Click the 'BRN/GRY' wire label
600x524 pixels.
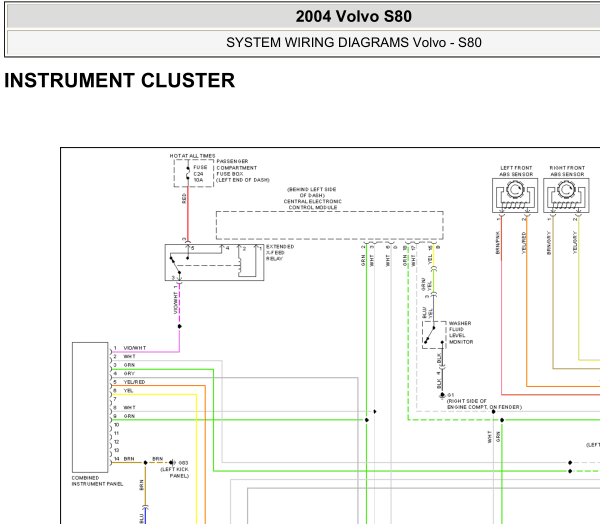tap(549, 243)
